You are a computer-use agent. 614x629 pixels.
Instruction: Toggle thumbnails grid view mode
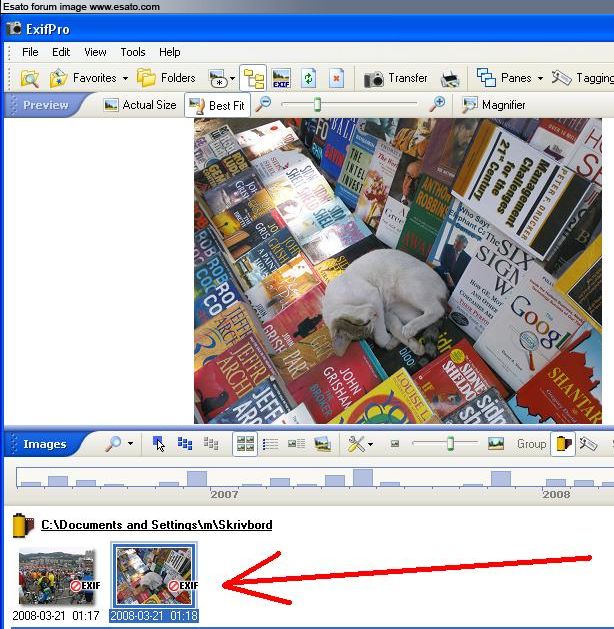[245, 444]
